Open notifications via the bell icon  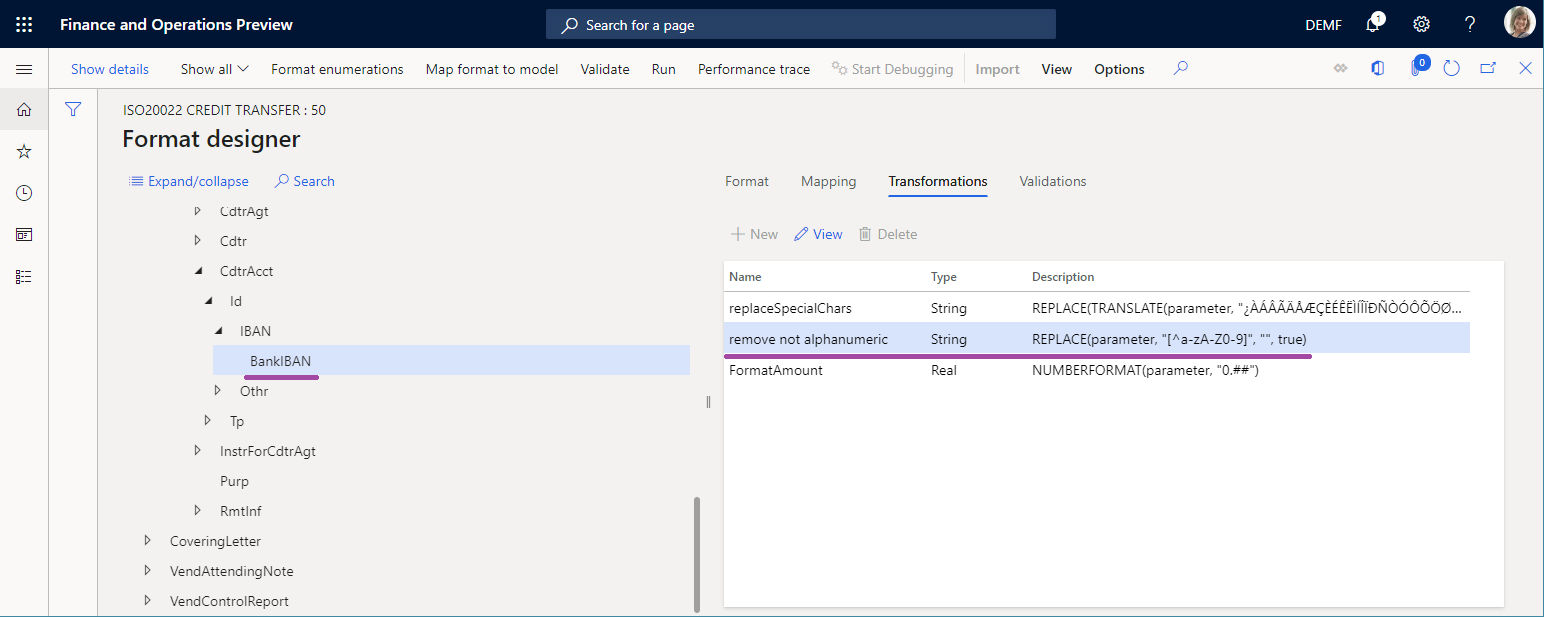(1371, 23)
